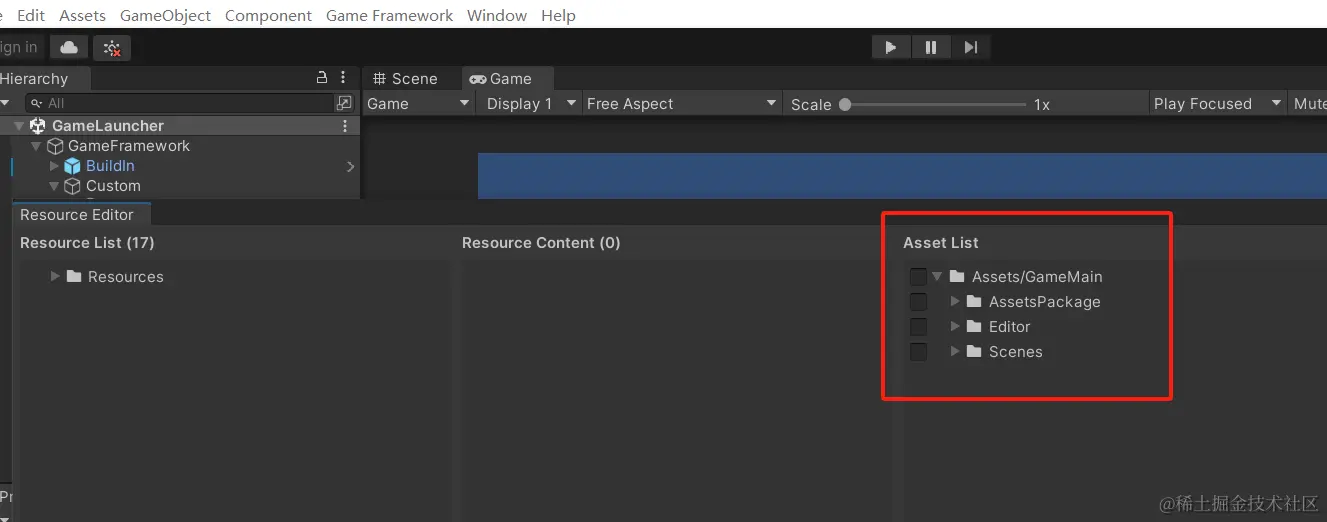This screenshot has height=522, width=1327.
Task: Select the AssetsPackage row label
Action: [x=1045, y=301]
